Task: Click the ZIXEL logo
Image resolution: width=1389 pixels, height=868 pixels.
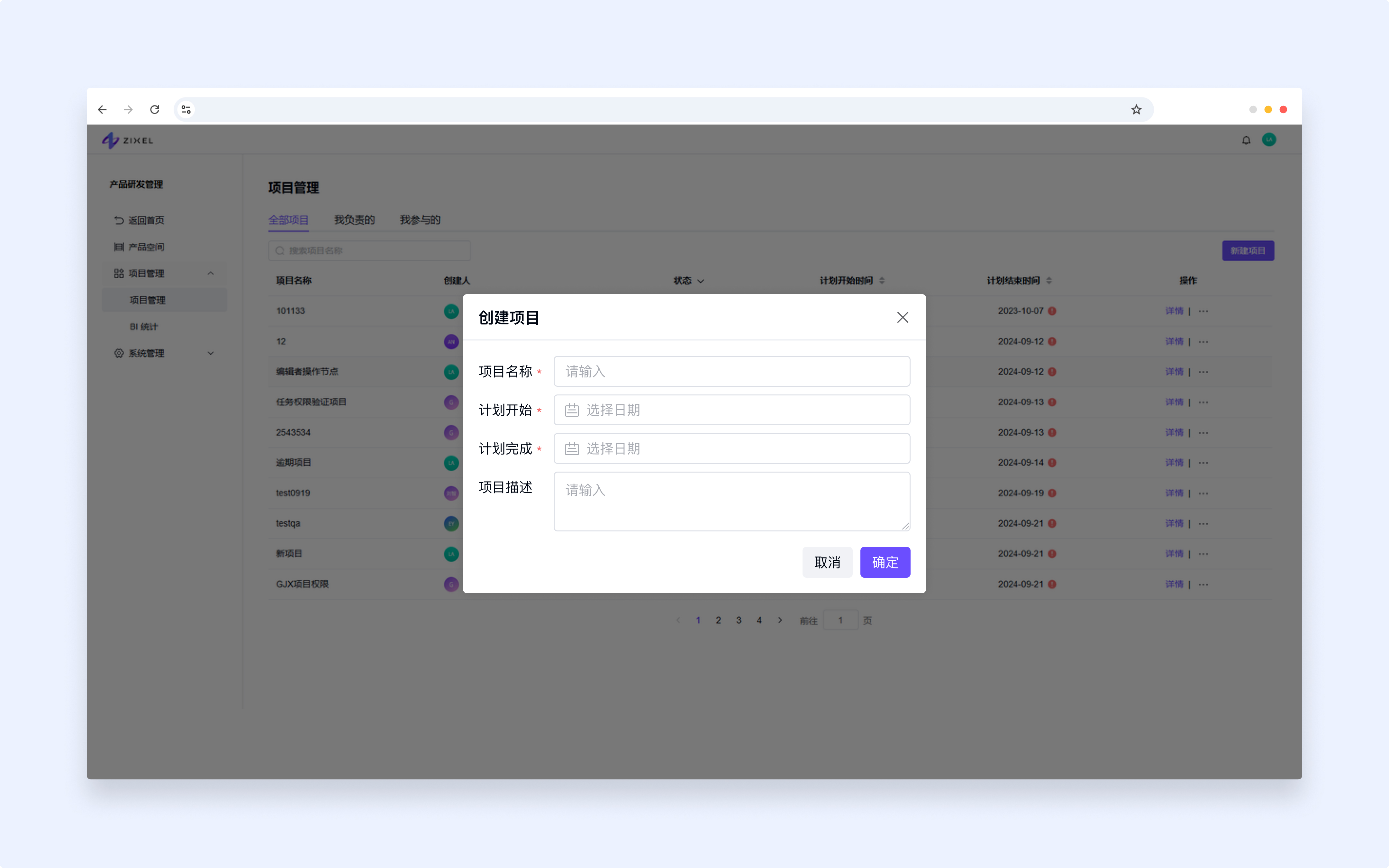Action: click(x=128, y=140)
